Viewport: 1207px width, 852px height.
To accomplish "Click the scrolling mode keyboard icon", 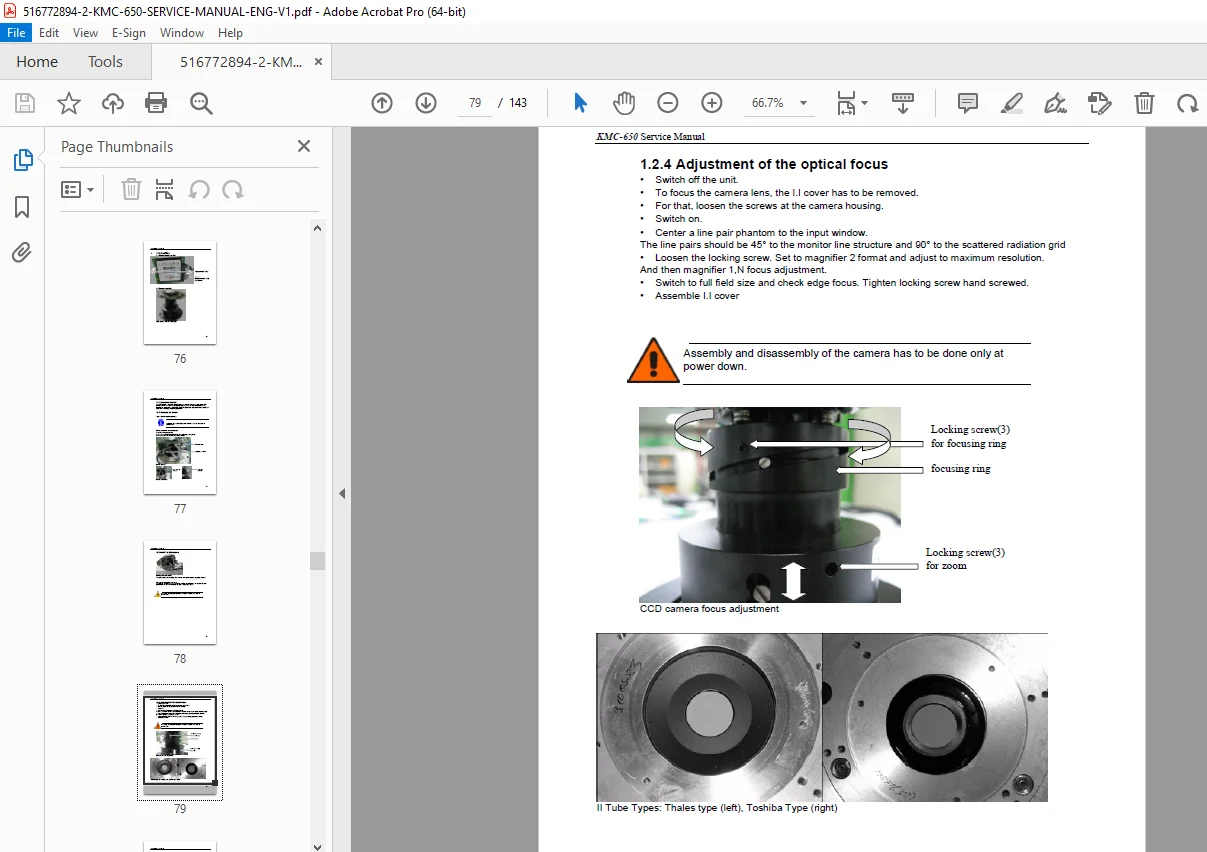I will point(903,103).
